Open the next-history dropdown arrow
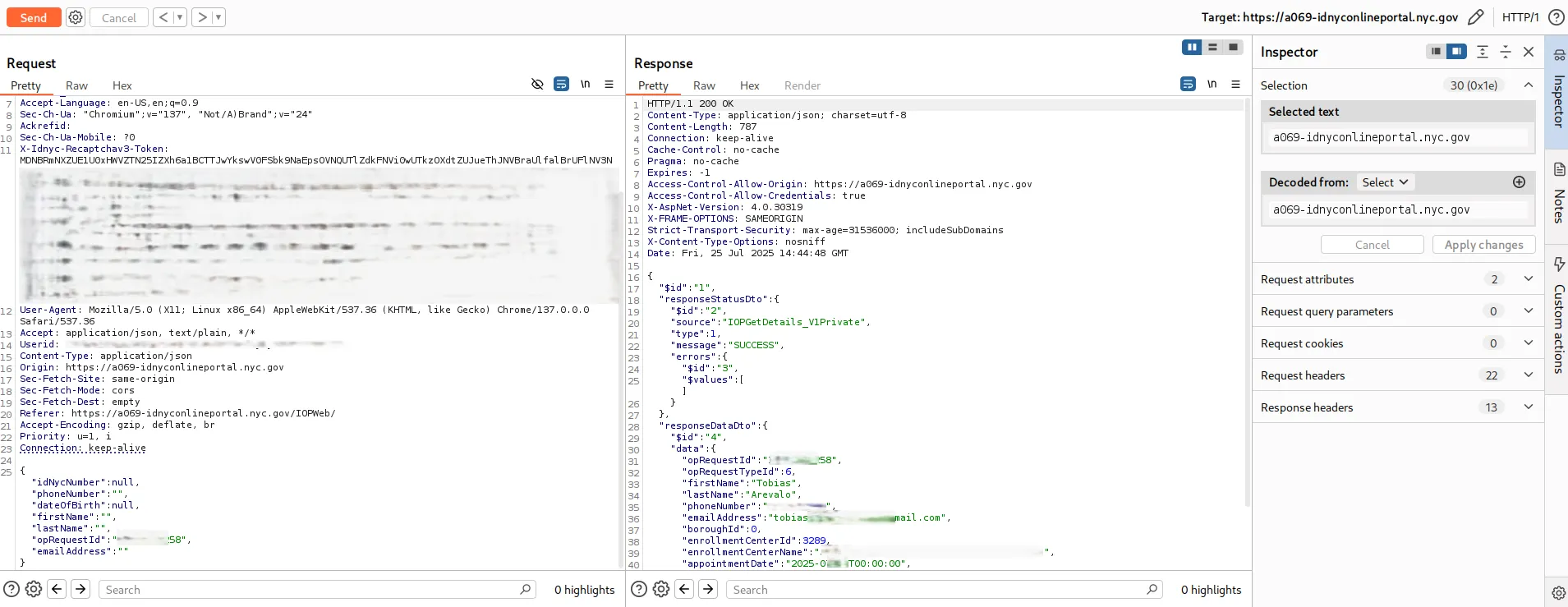 tap(218, 17)
